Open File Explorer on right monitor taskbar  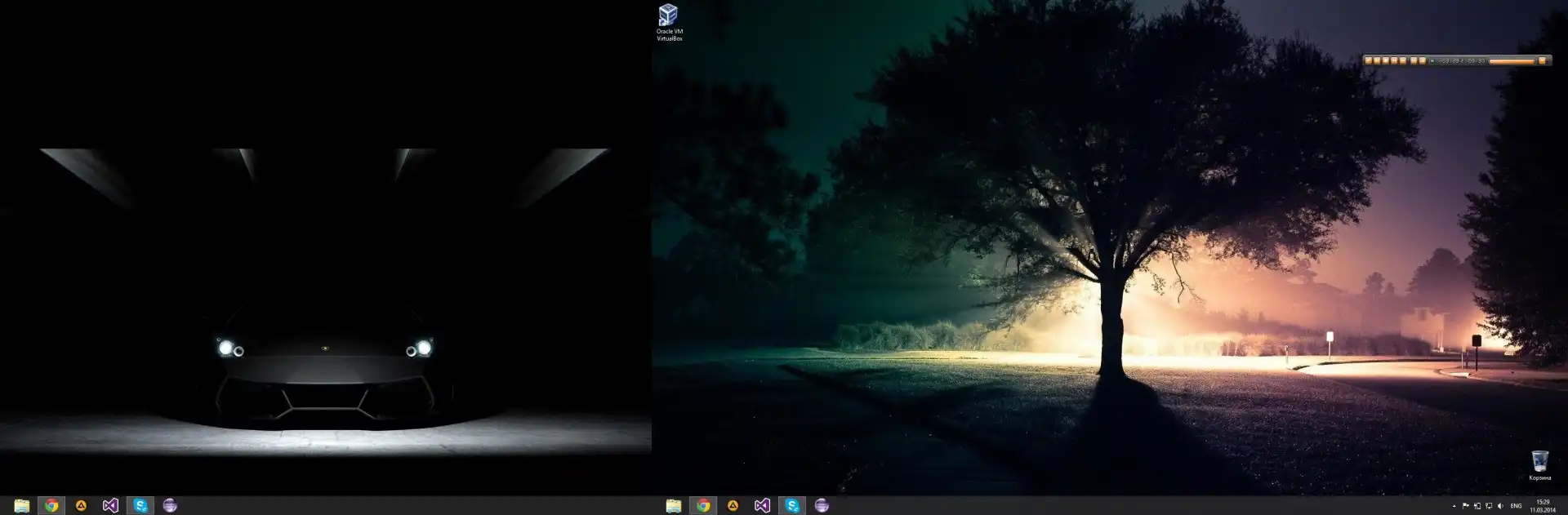click(674, 506)
